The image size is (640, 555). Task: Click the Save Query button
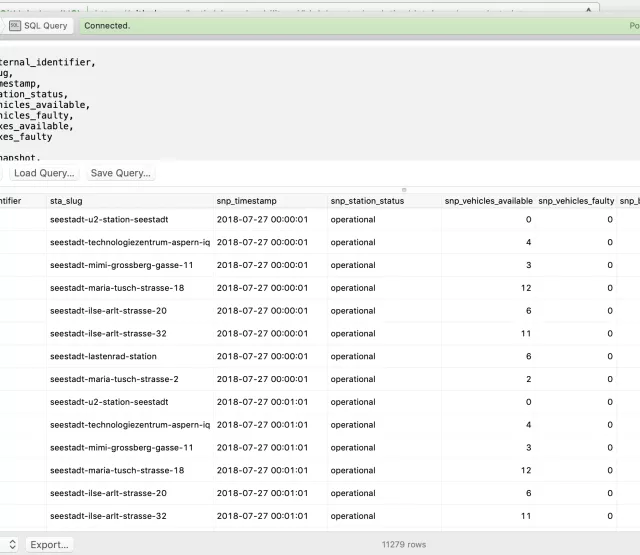pyautogui.click(x=120, y=173)
